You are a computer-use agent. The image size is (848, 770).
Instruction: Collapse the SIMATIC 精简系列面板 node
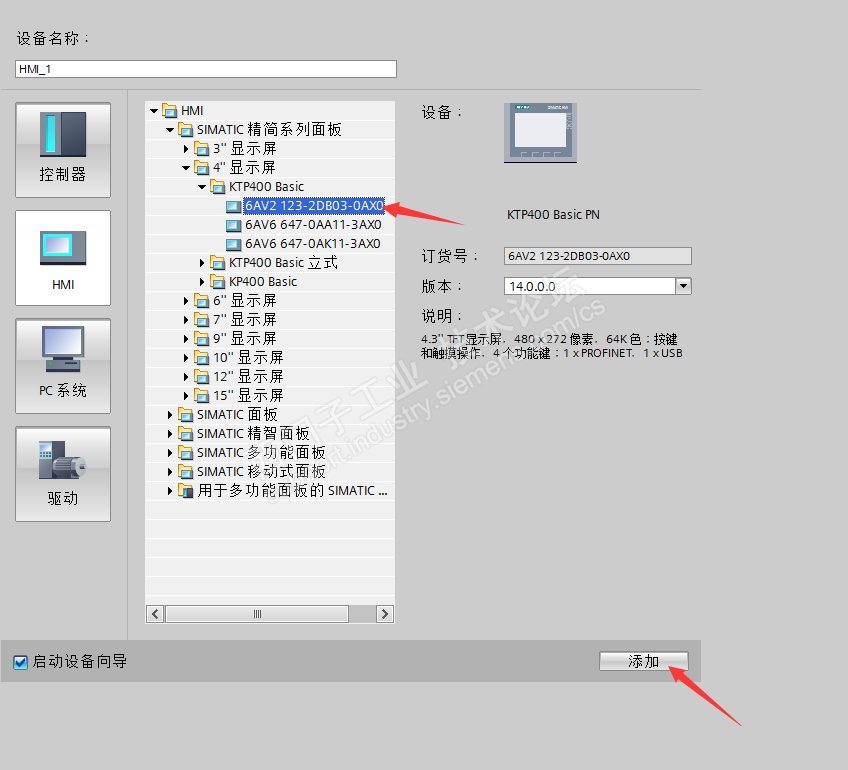(x=170, y=130)
